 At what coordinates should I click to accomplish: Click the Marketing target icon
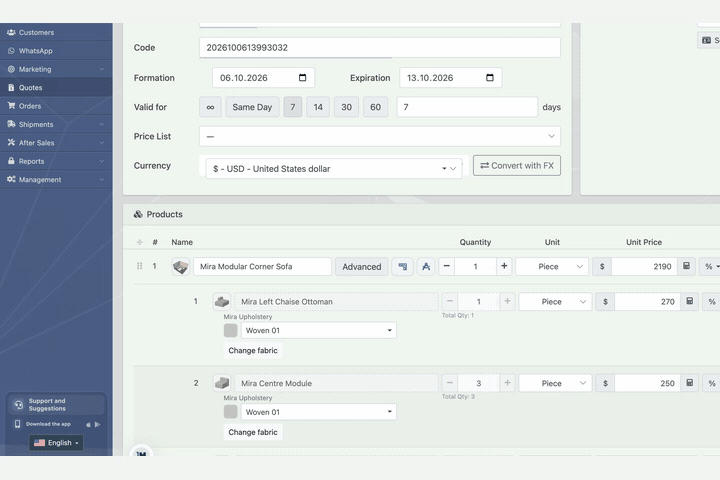[x=11, y=69]
